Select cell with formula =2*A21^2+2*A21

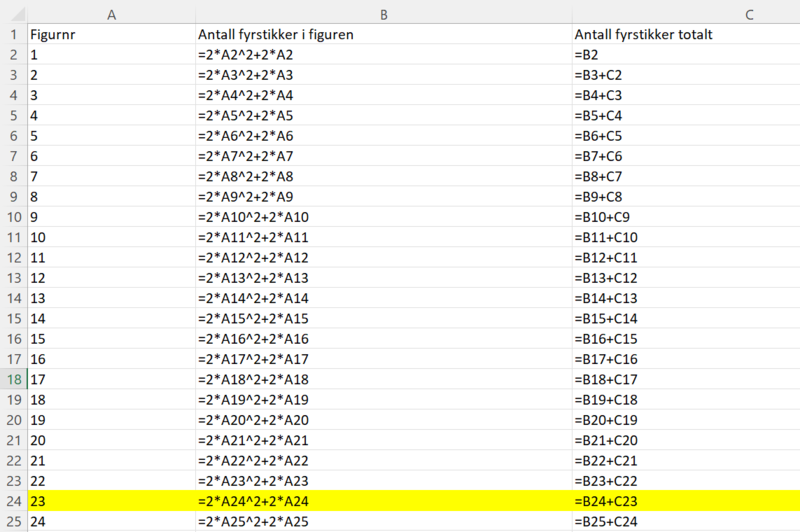384,440
